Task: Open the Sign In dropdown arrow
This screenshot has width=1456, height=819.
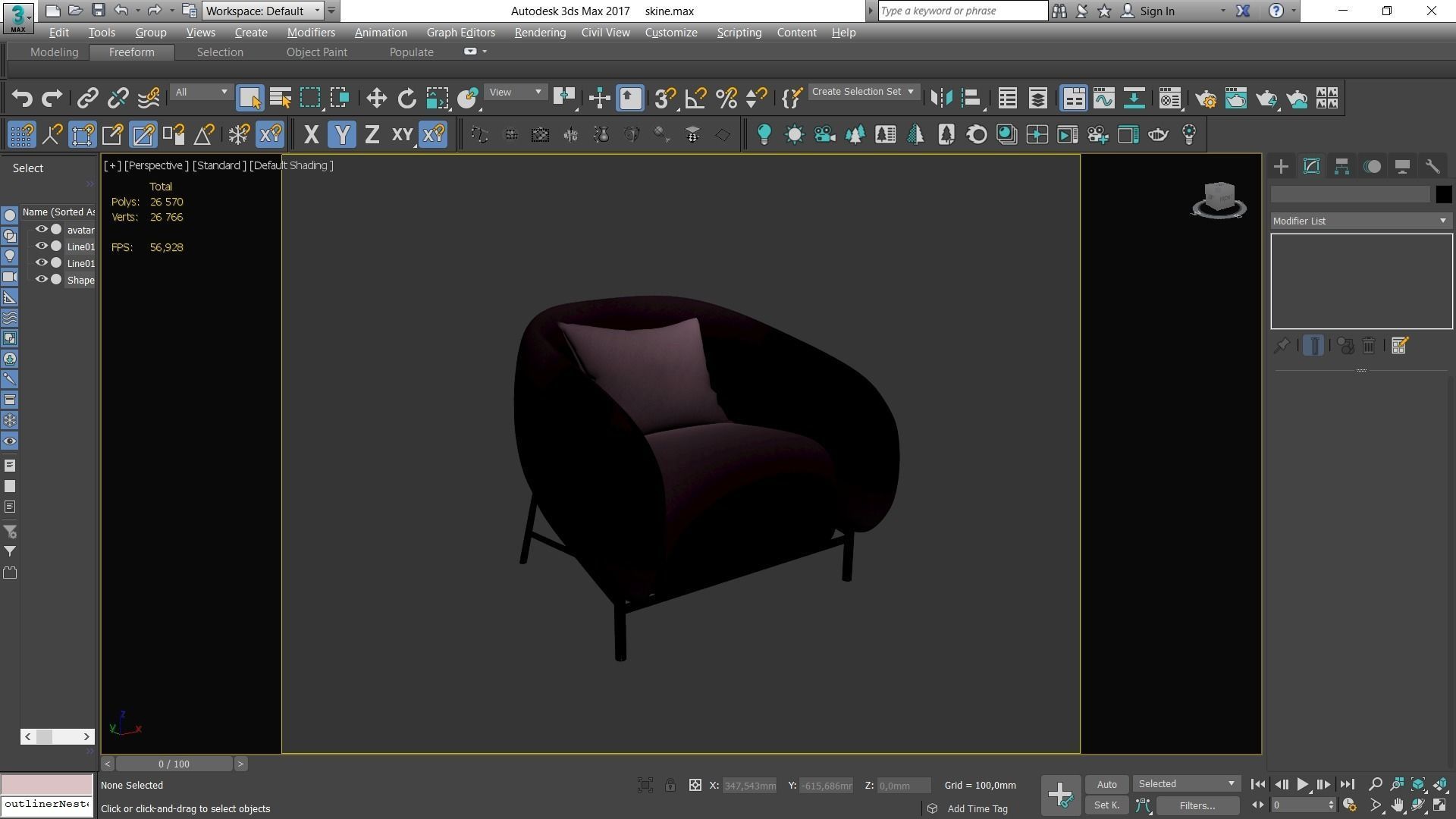Action: 1222,11
